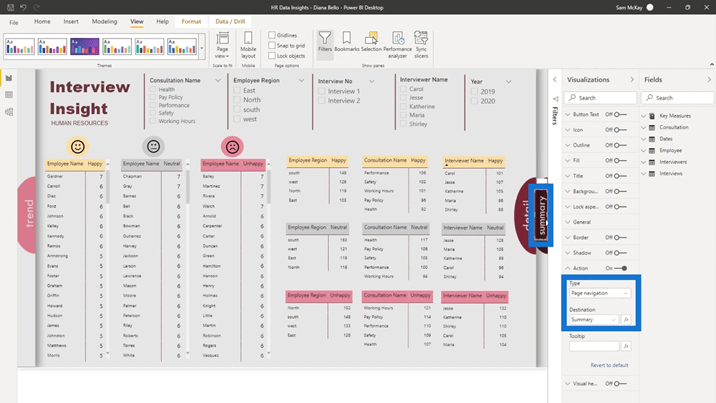
Task: Enable the Gridlines checkbox
Action: click(x=272, y=35)
